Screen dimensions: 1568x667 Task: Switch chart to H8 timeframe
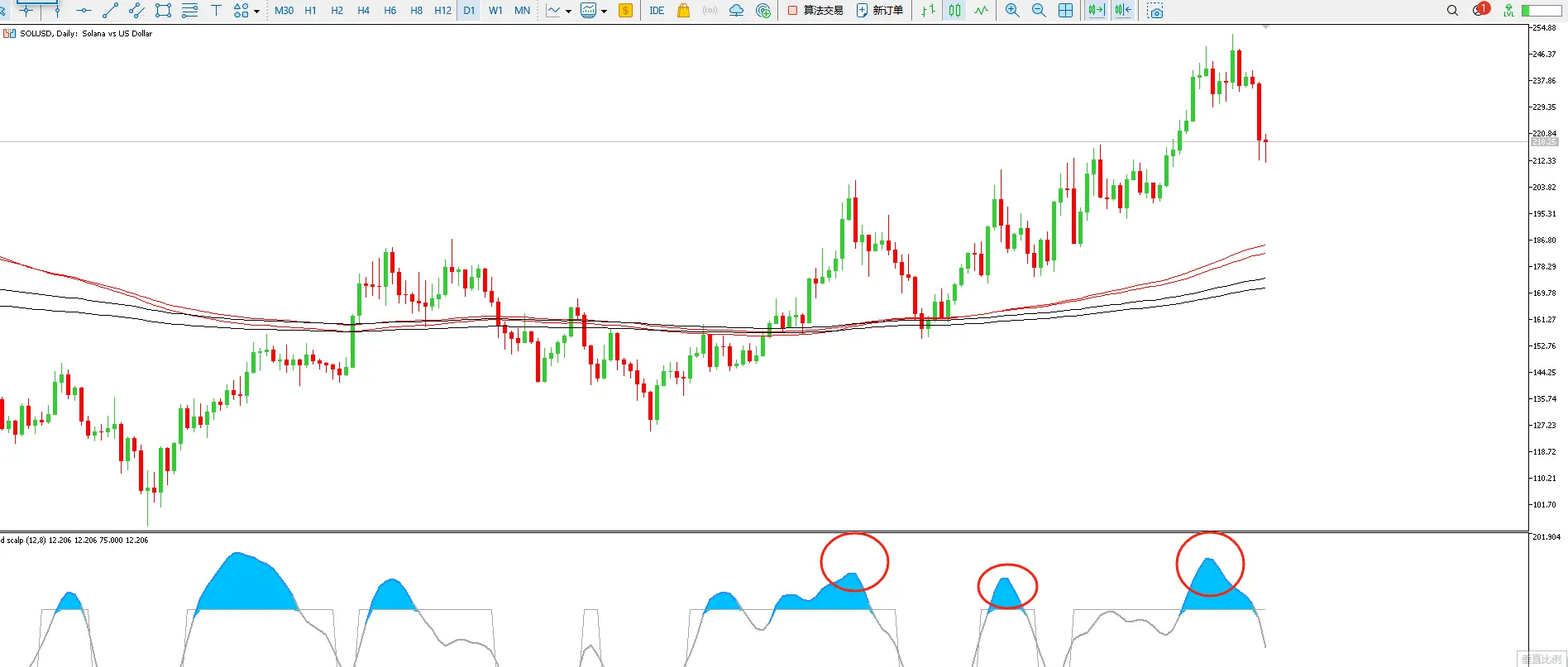click(x=416, y=11)
